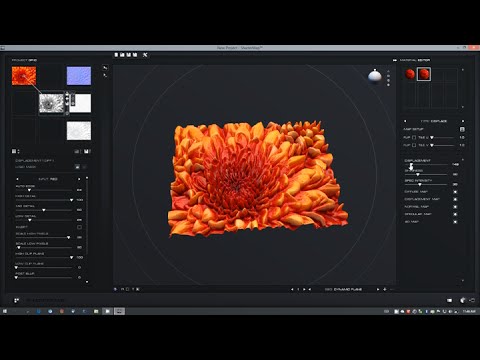Switch material Type Displace to previous

[x=405, y=121]
